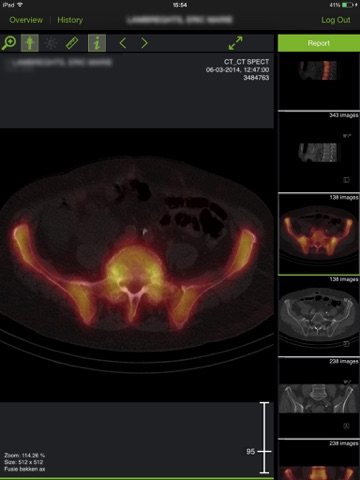360x480 pixels.
Task: Select the ruler measurement tool
Action: coord(72,43)
